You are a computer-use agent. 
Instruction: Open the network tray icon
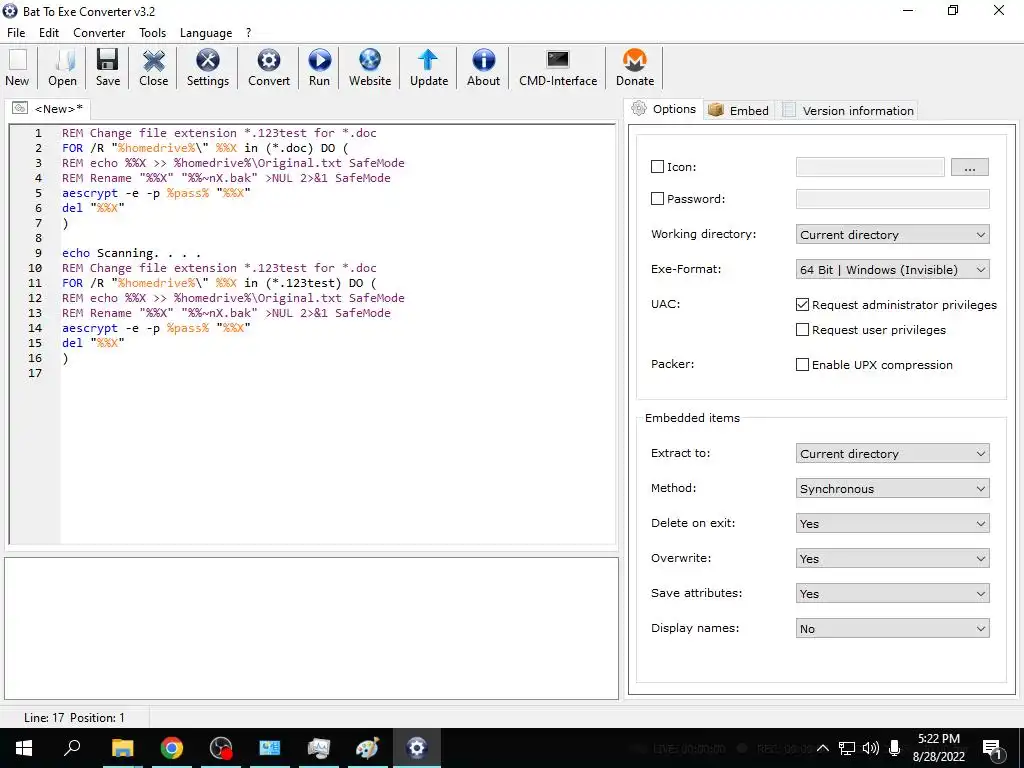click(847, 748)
